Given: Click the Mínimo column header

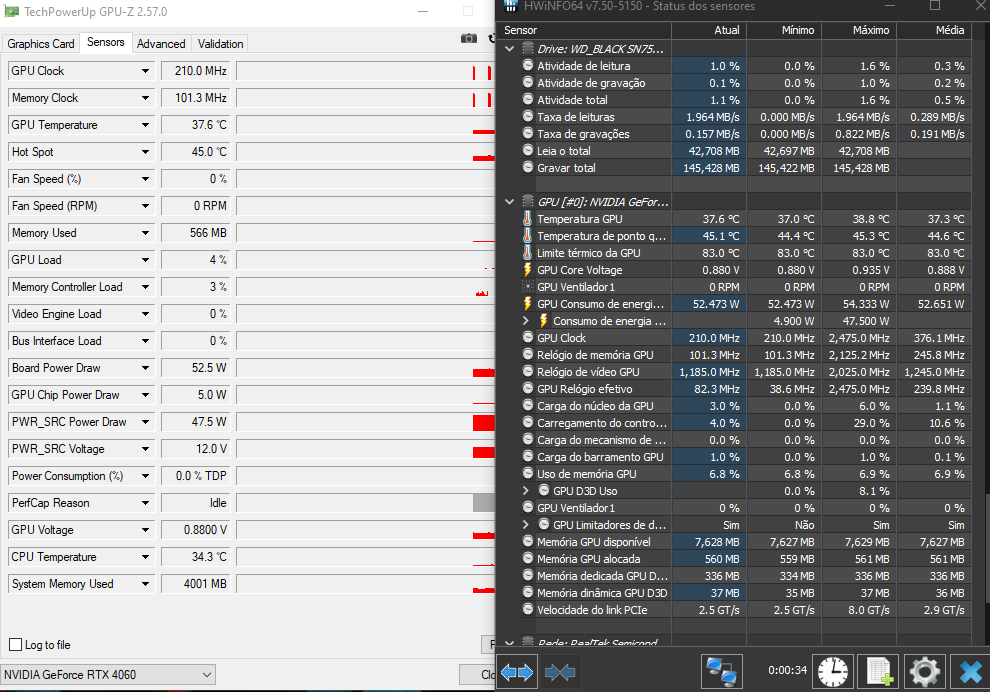Looking at the screenshot, I should (x=784, y=30).
